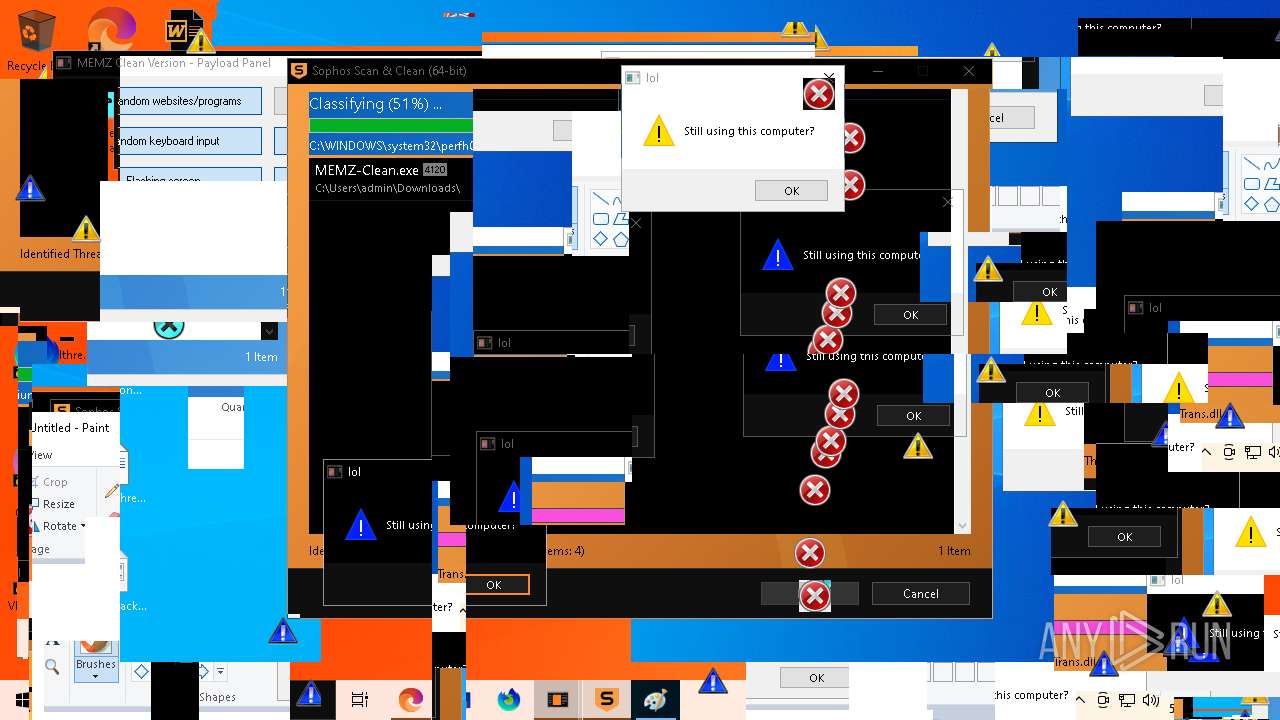Switch to Edge via taskbar icon
This screenshot has width=1280, height=720.
click(410, 701)
